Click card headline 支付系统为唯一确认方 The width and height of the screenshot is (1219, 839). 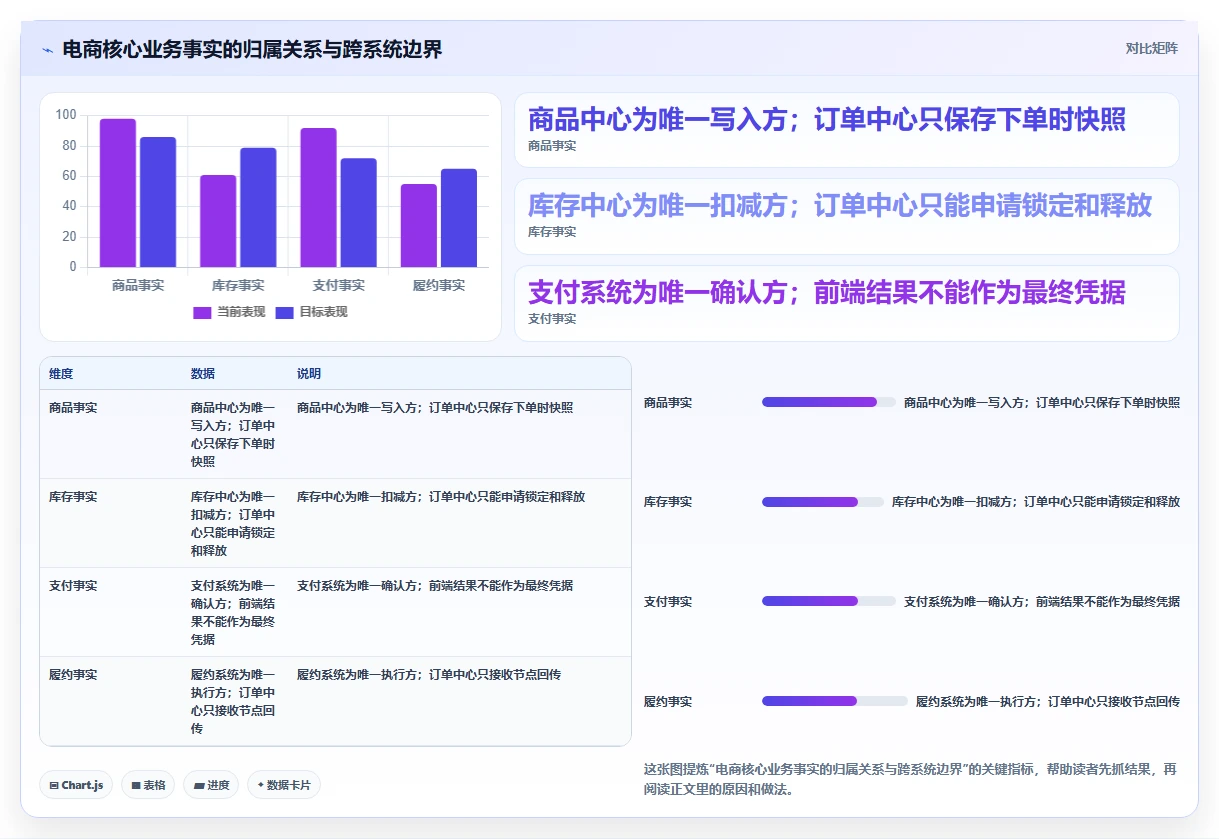(827, 293)
